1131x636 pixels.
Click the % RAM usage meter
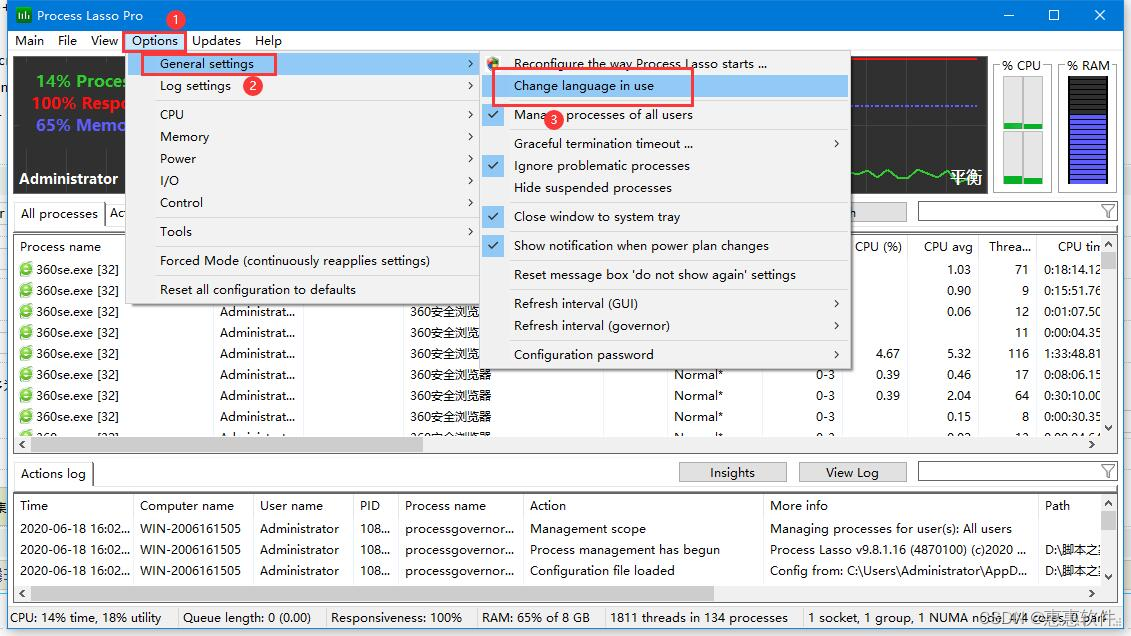pyautogui.click(x=1088, y=130)
